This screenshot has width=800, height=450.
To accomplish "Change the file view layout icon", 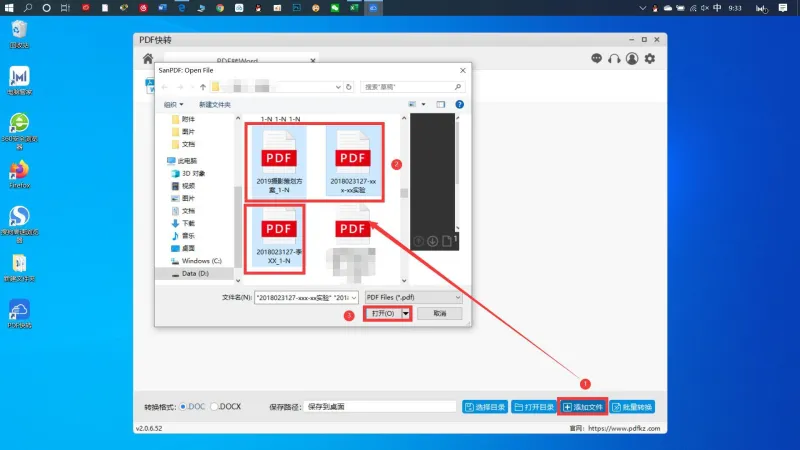I will (x=412, y=104).
